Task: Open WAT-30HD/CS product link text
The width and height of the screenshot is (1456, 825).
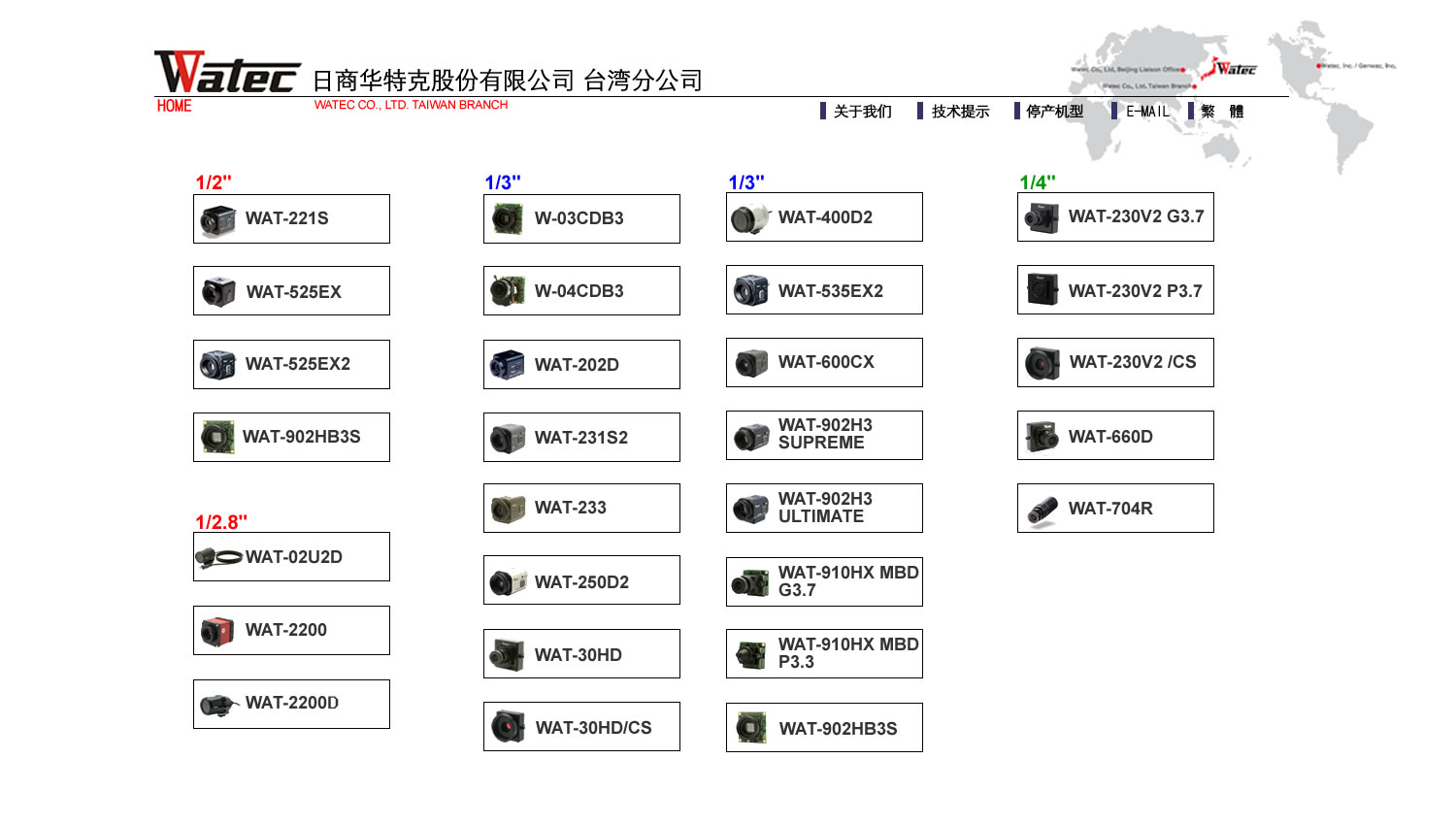Action: pos(593,728)
